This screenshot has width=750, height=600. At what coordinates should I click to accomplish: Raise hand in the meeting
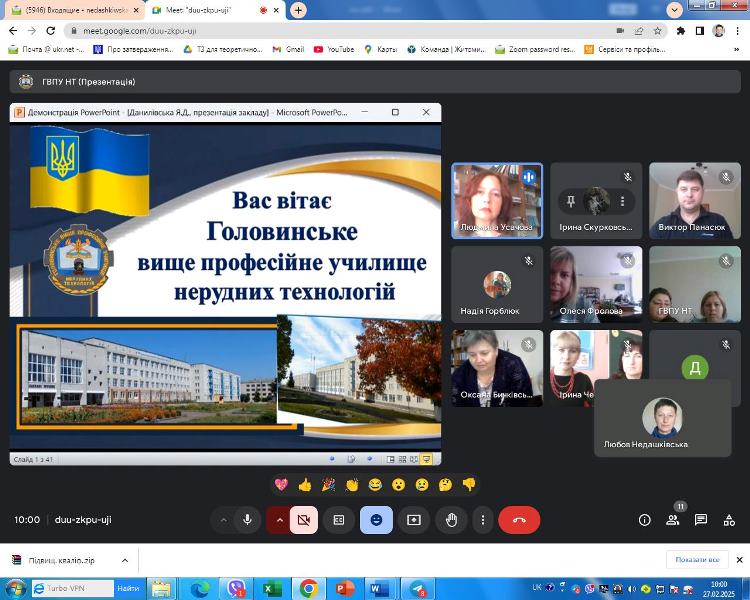pyautogui.click(x=451, y=520)
